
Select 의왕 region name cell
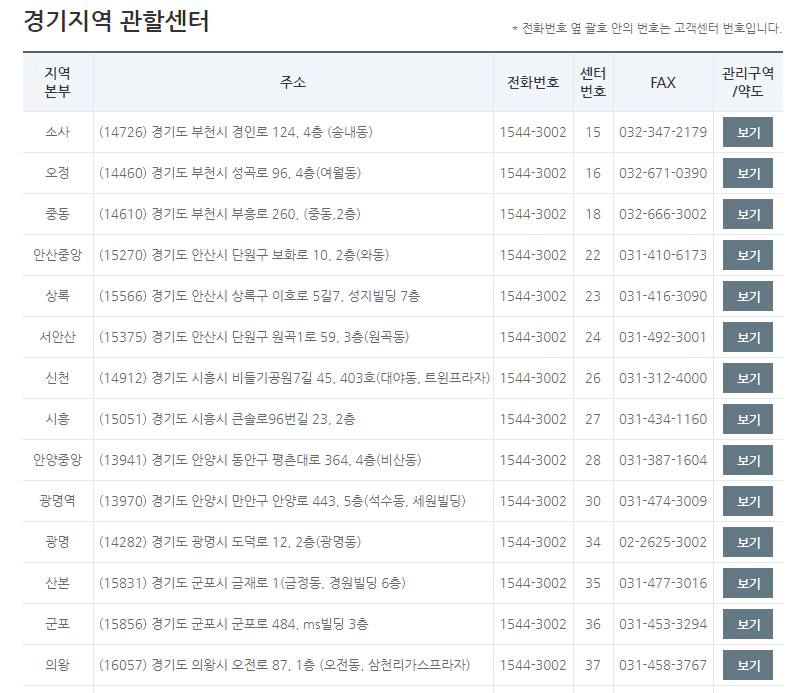(58, 665)
